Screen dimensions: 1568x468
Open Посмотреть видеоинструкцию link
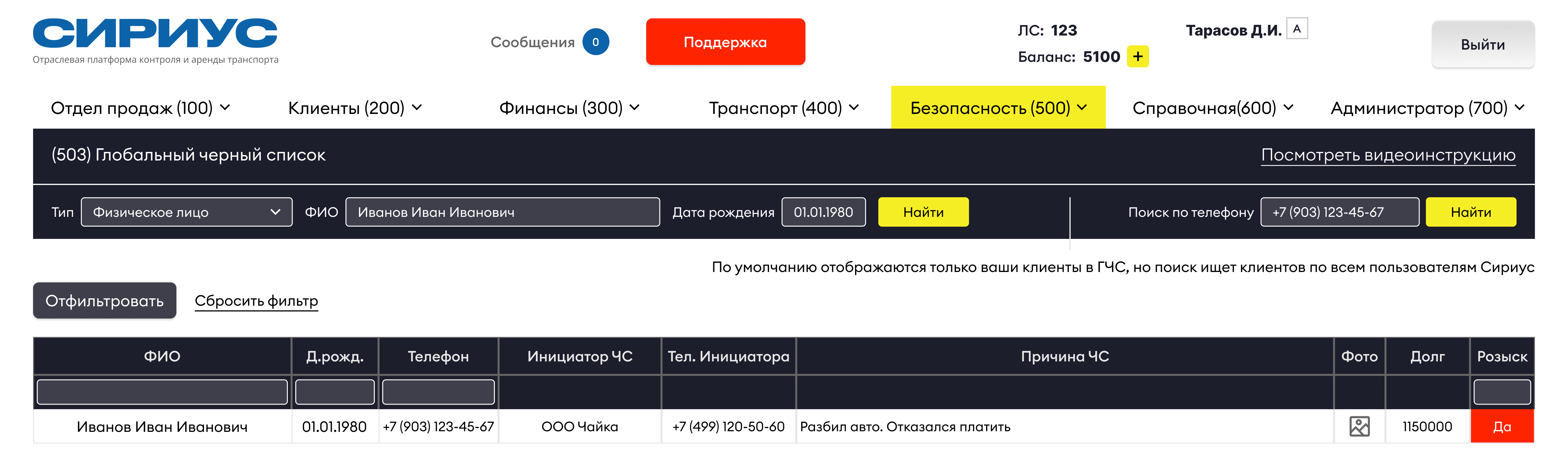[1388, 155]
